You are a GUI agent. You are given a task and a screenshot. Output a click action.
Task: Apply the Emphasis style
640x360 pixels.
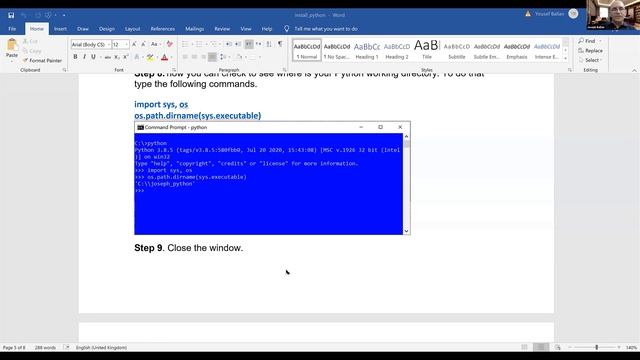(517, 50)
